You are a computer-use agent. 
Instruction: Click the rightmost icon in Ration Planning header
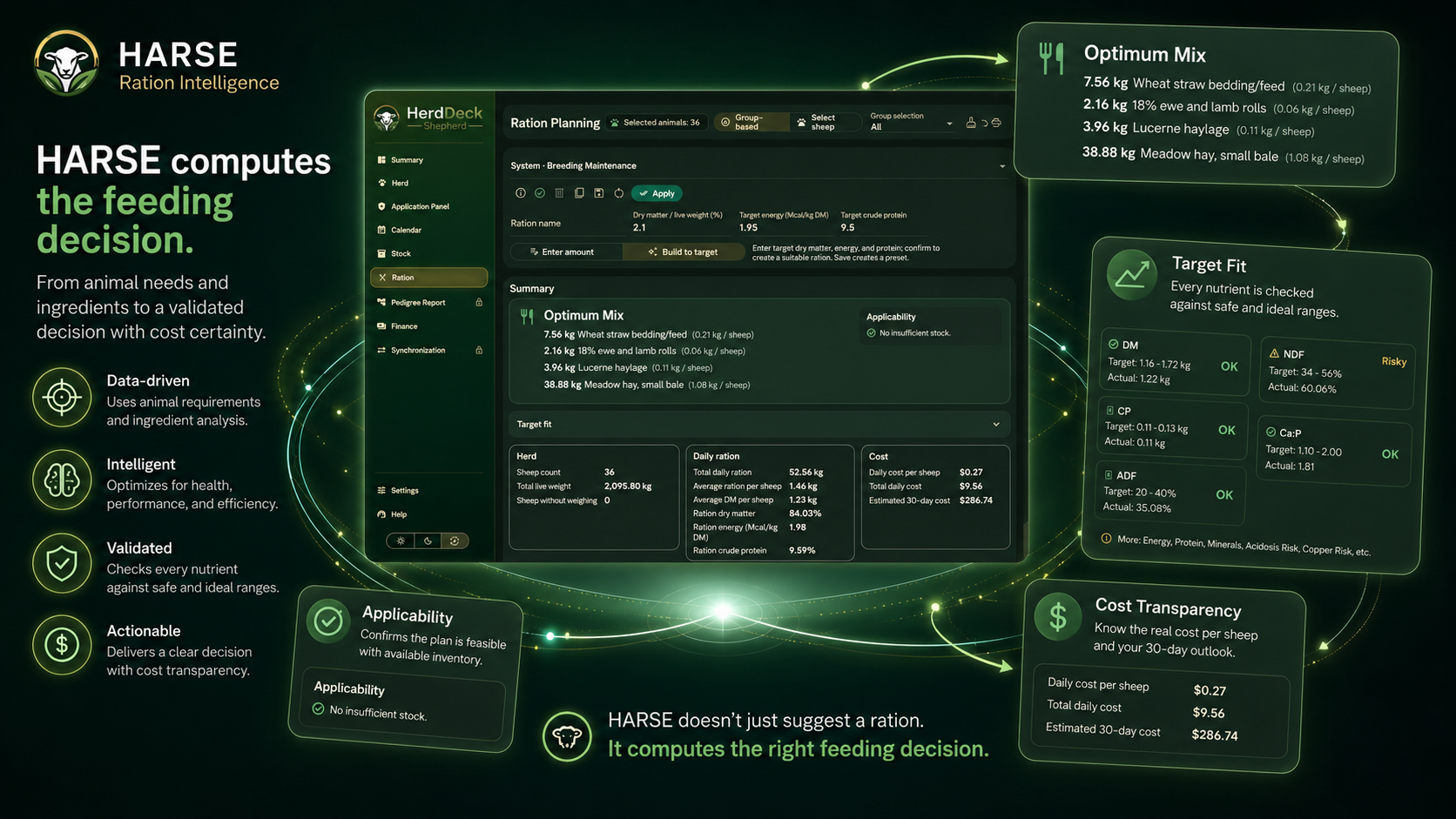pos(997,123)
